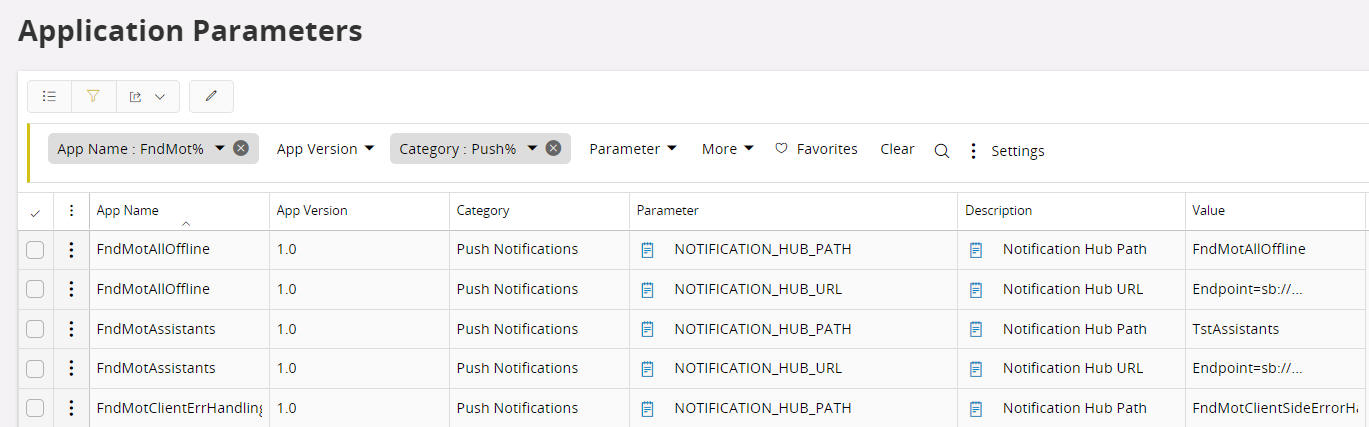This screenshot has width=1369, height=427.
Task: Select the FndMotAssistants TstAssistants row checkbox
Action: 35,329
